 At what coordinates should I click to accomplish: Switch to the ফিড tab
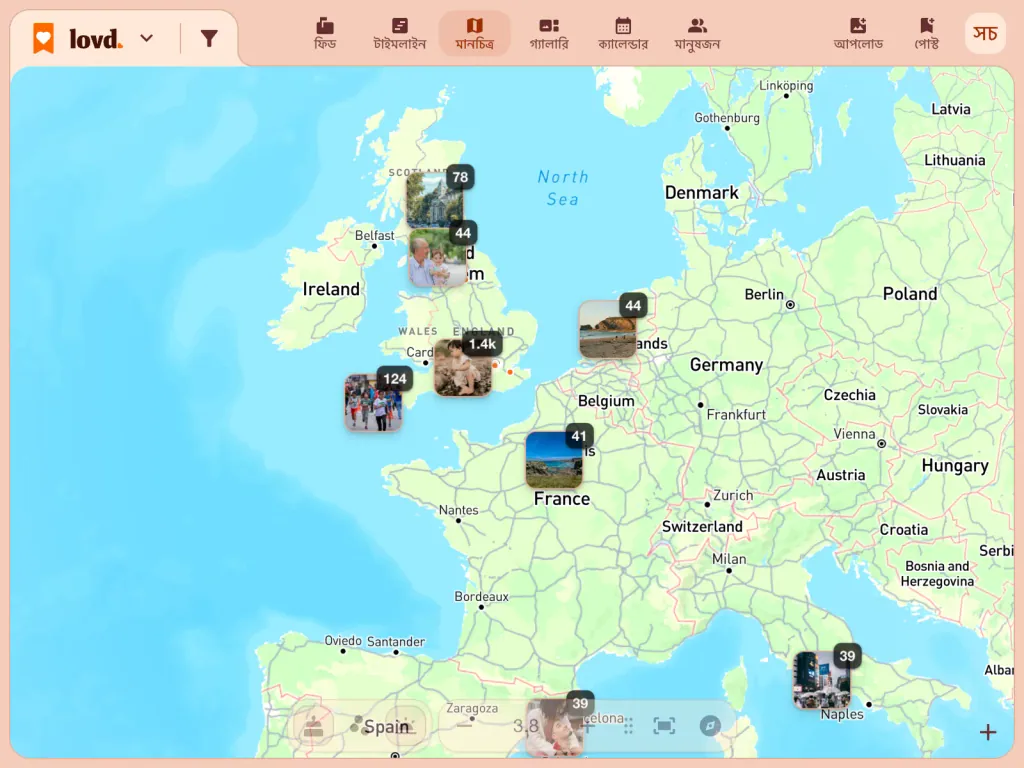(325, 34)
